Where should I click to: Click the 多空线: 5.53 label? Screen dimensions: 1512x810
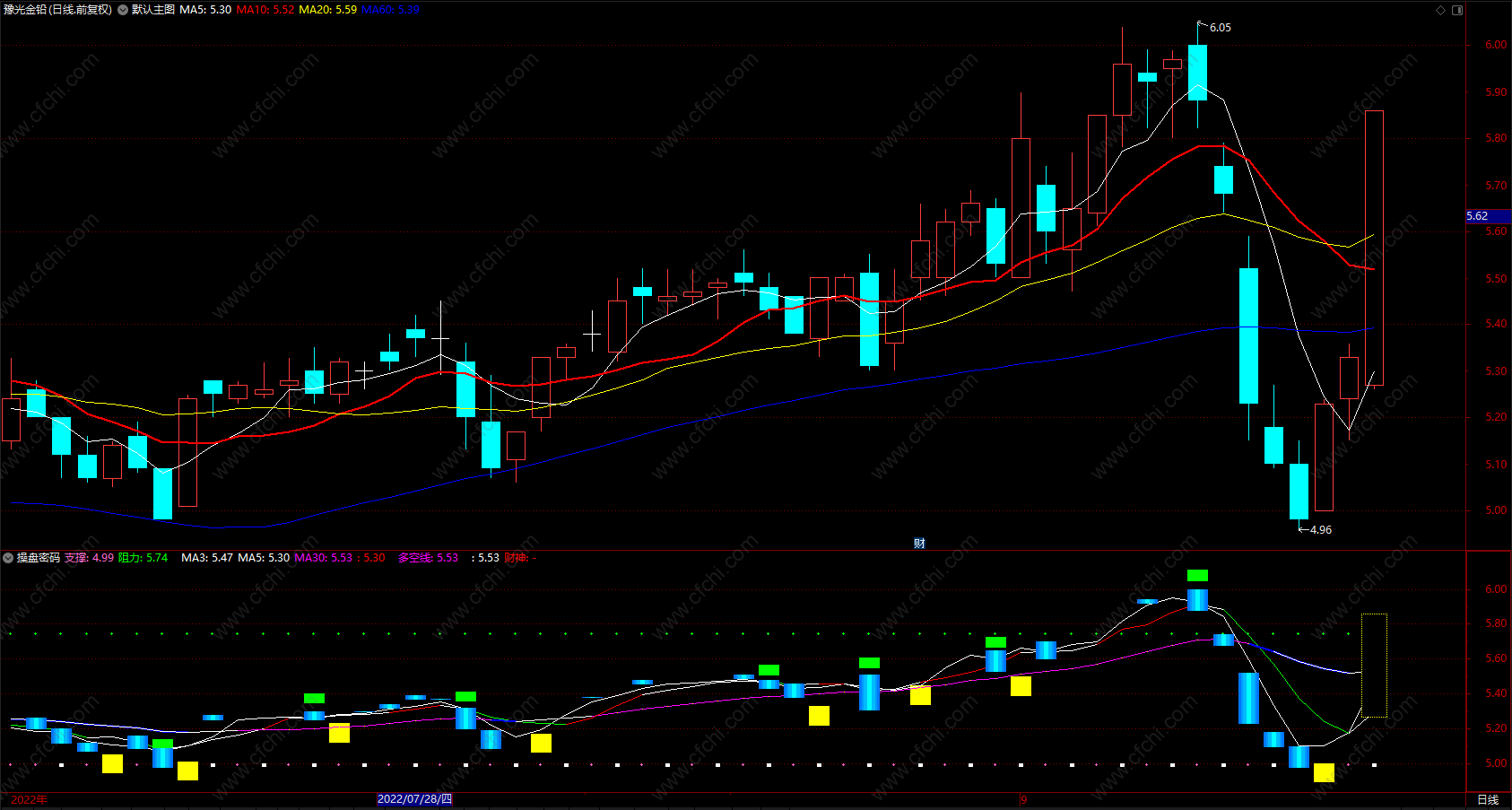point(428,558)
